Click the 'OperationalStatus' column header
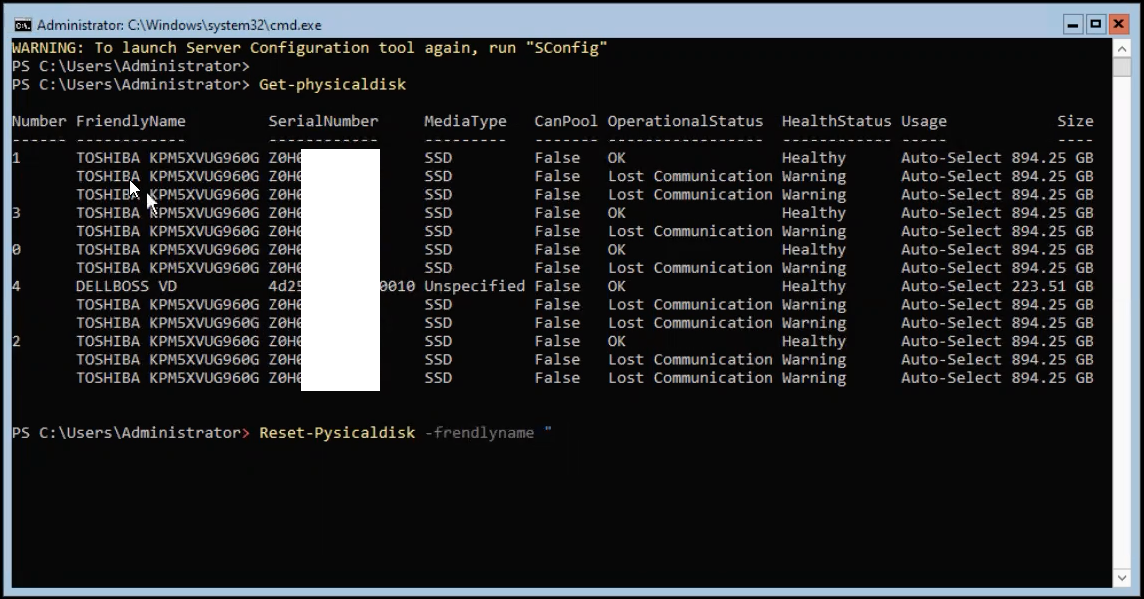The image size is (1144, 599). pyautogui.click(x=685, y=121)
